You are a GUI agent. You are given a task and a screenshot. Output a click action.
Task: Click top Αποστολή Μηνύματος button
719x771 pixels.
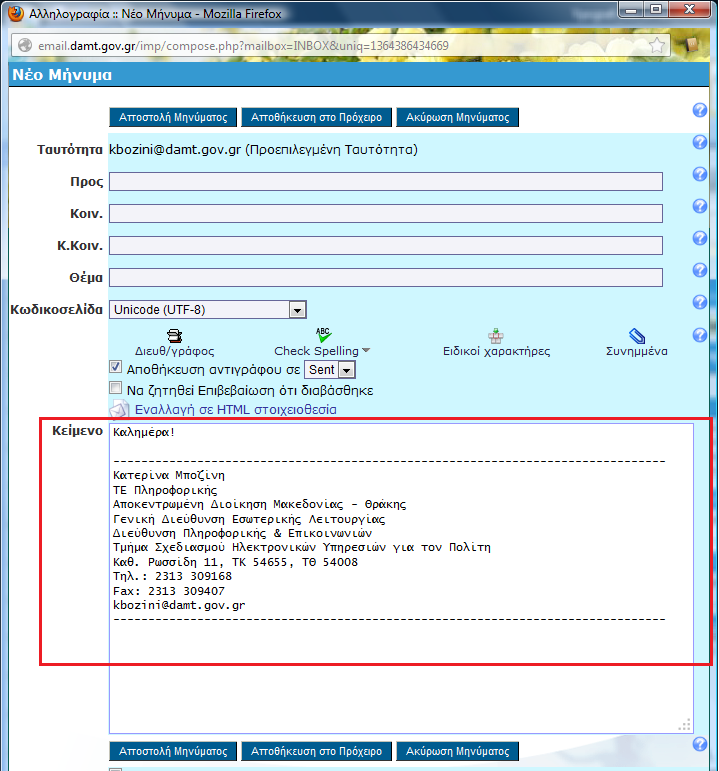click(173, 118)
